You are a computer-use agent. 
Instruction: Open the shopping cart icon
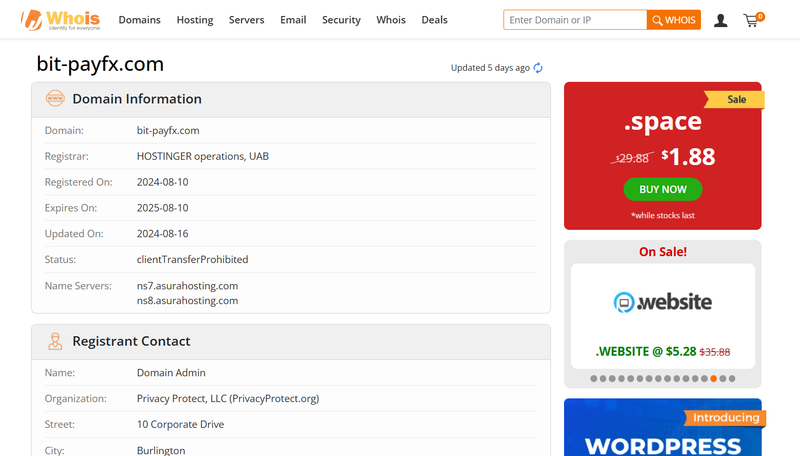click(x=754, y=20)
